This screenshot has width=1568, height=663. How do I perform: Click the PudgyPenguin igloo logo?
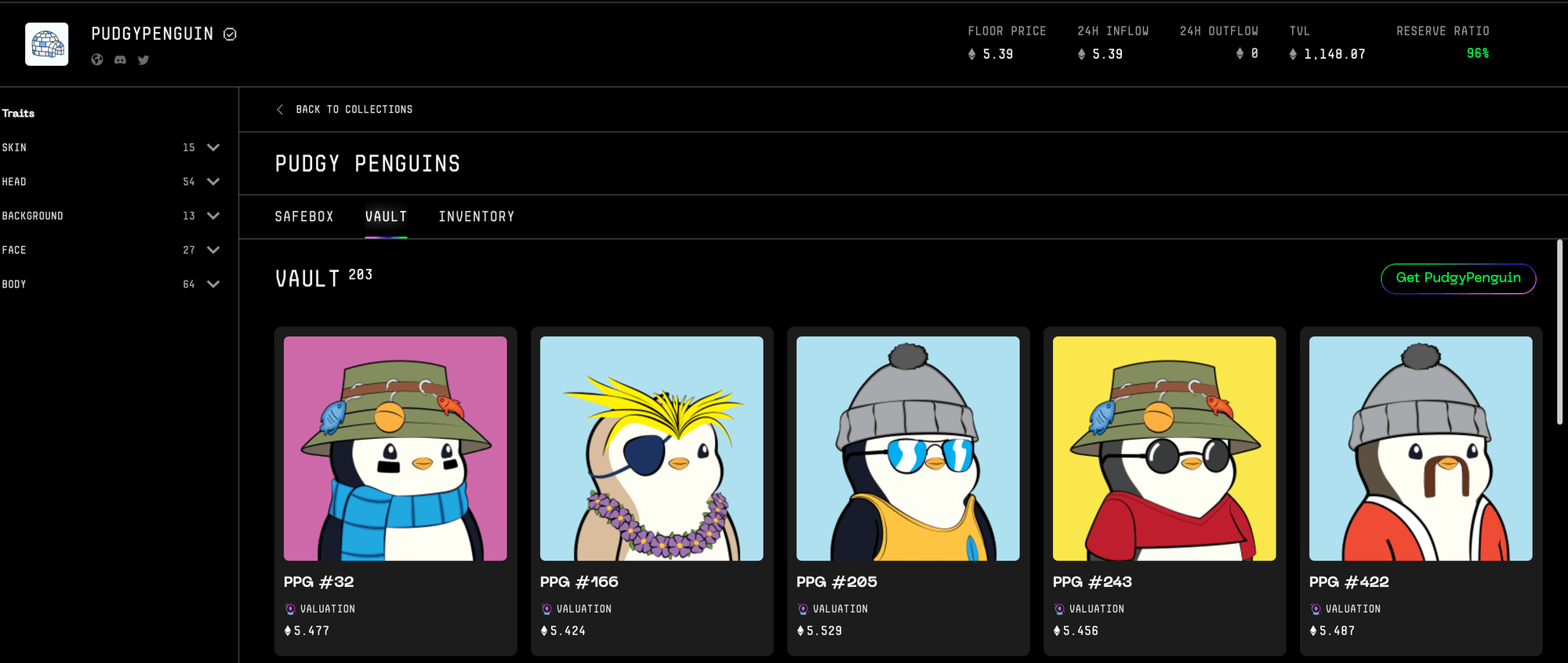[47, 44]
